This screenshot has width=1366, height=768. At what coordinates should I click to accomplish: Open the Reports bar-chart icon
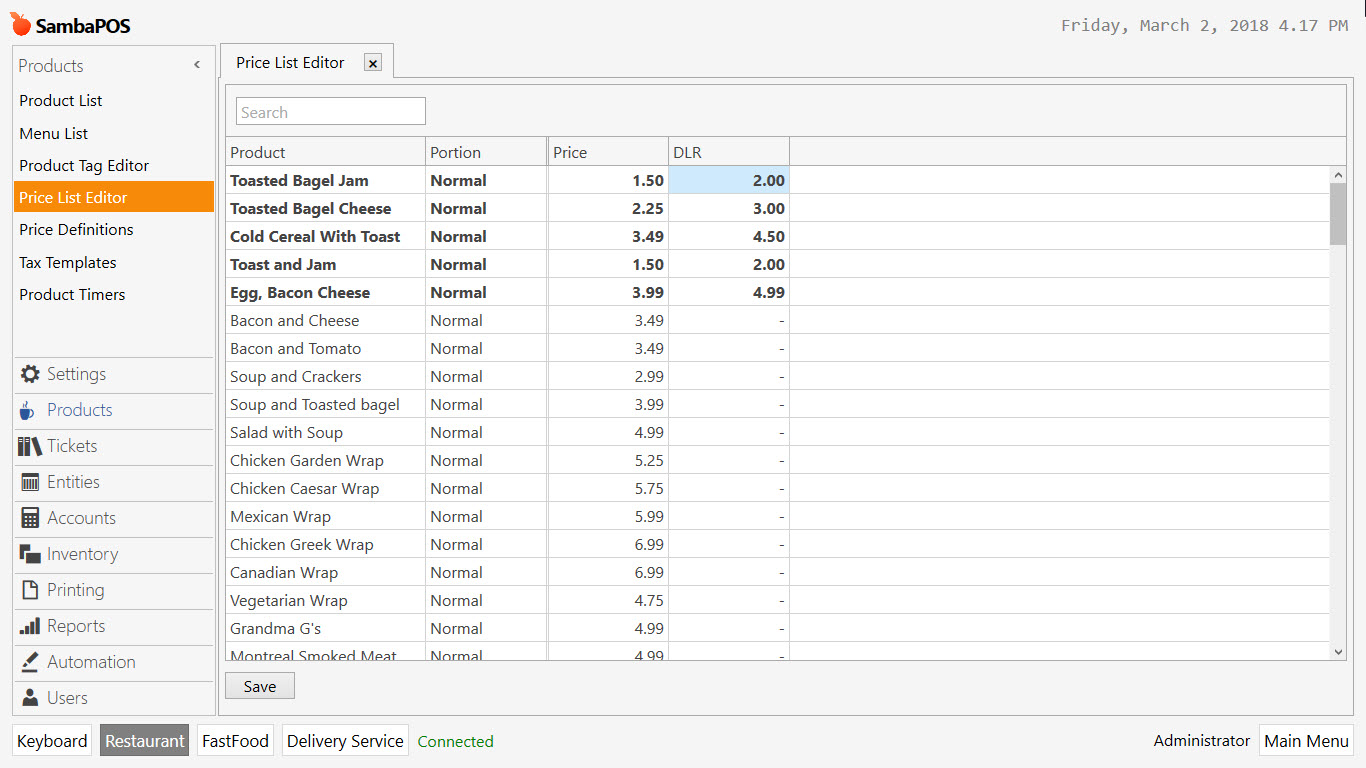(31, 626)
